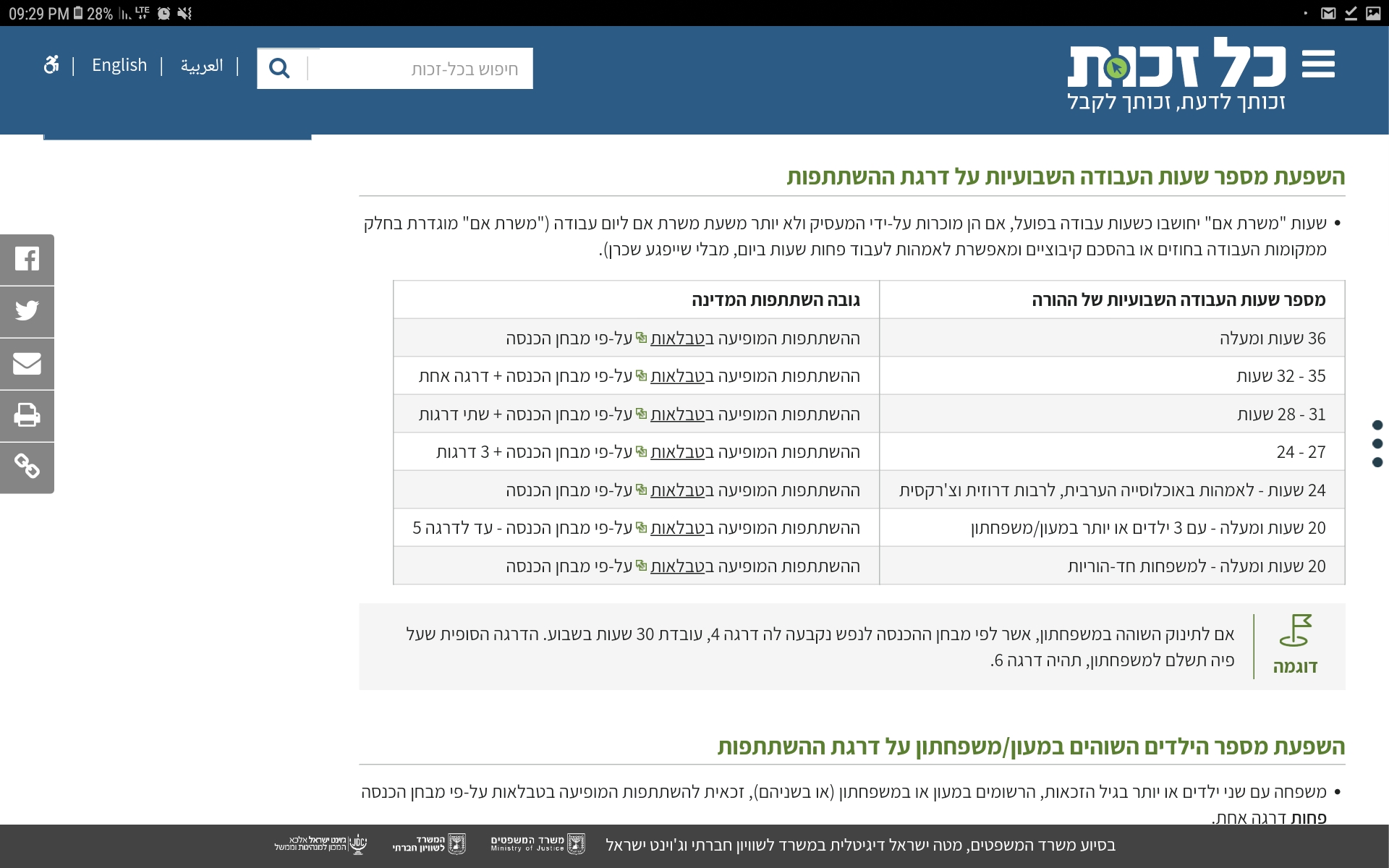Click the JDC Israel footer logo
Screen dimensions: 1389x868
click(320, 844)
